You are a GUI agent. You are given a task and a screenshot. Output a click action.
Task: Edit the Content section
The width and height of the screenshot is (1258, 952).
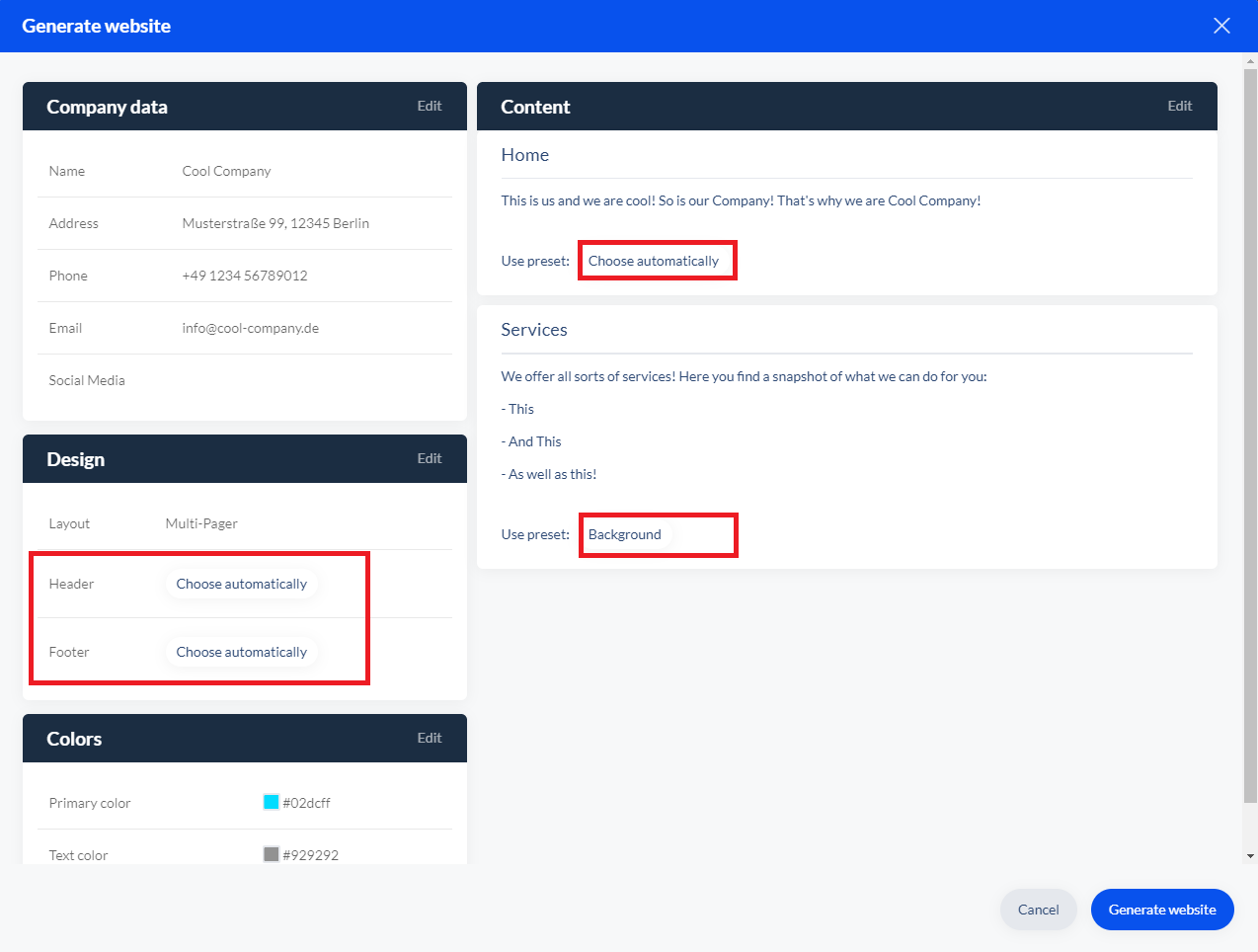tap(1179, 106)
